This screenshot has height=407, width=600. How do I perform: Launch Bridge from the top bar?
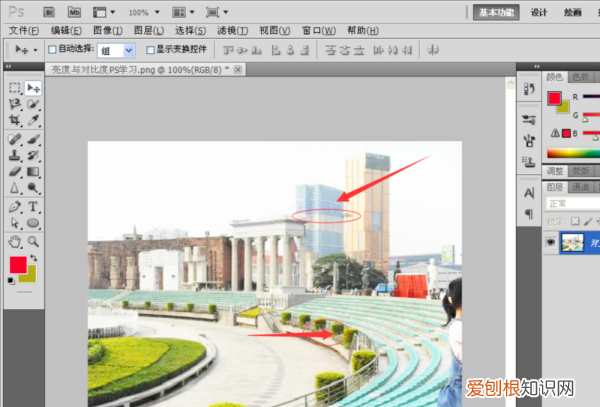(48, 13)
